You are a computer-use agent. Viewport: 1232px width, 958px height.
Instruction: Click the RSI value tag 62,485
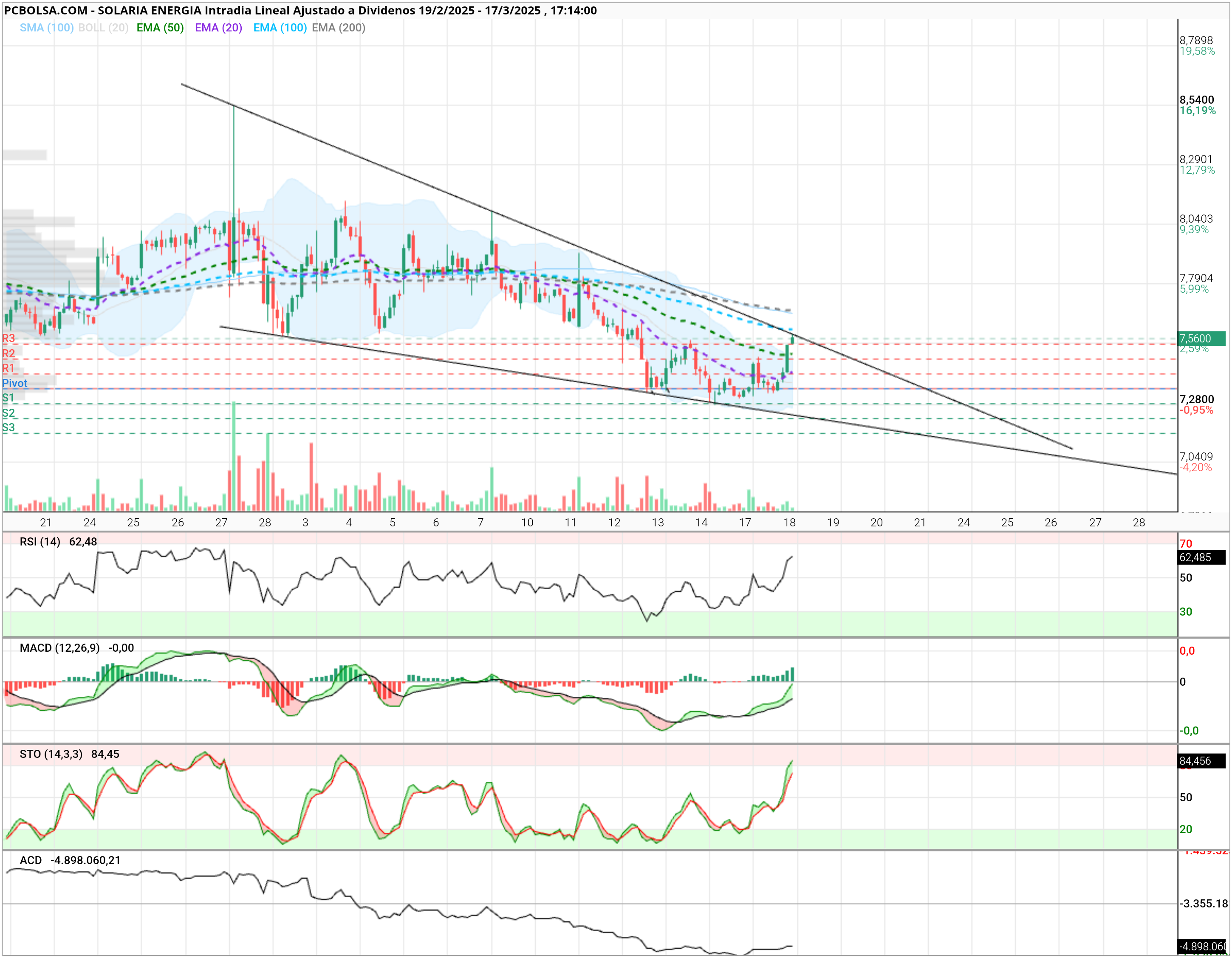click(x=1201, y=557)
